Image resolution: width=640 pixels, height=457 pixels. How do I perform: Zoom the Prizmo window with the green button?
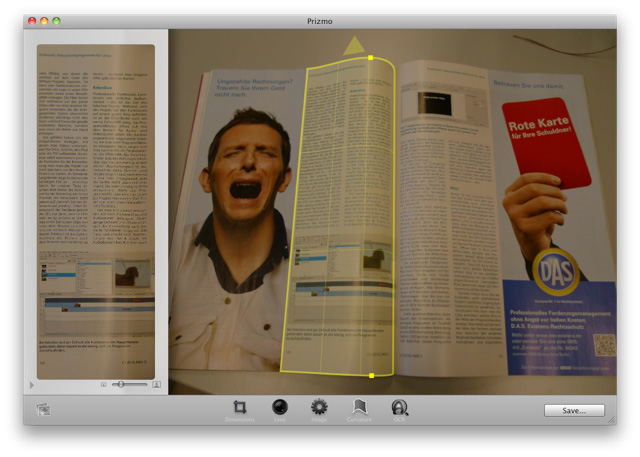click(56, 21)
